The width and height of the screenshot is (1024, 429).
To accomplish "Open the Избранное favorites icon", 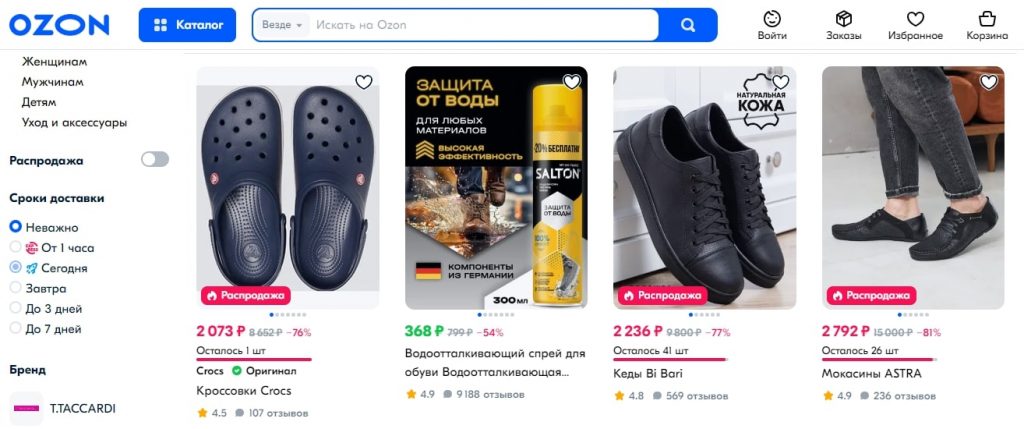I will (x=915, y=25).
